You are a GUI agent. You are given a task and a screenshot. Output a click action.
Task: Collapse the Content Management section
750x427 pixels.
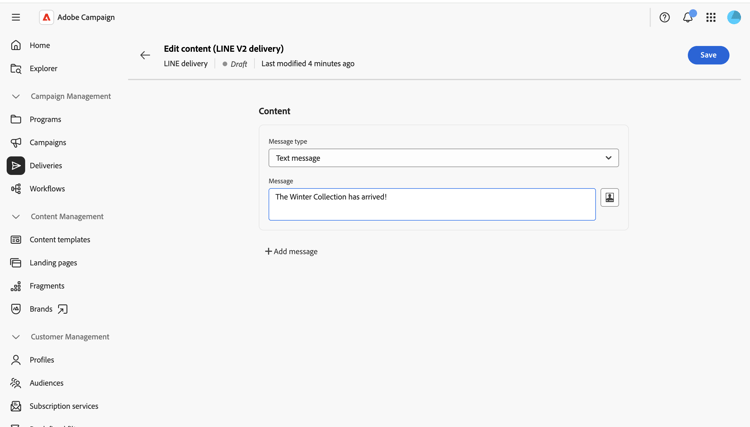pos(16,217)
